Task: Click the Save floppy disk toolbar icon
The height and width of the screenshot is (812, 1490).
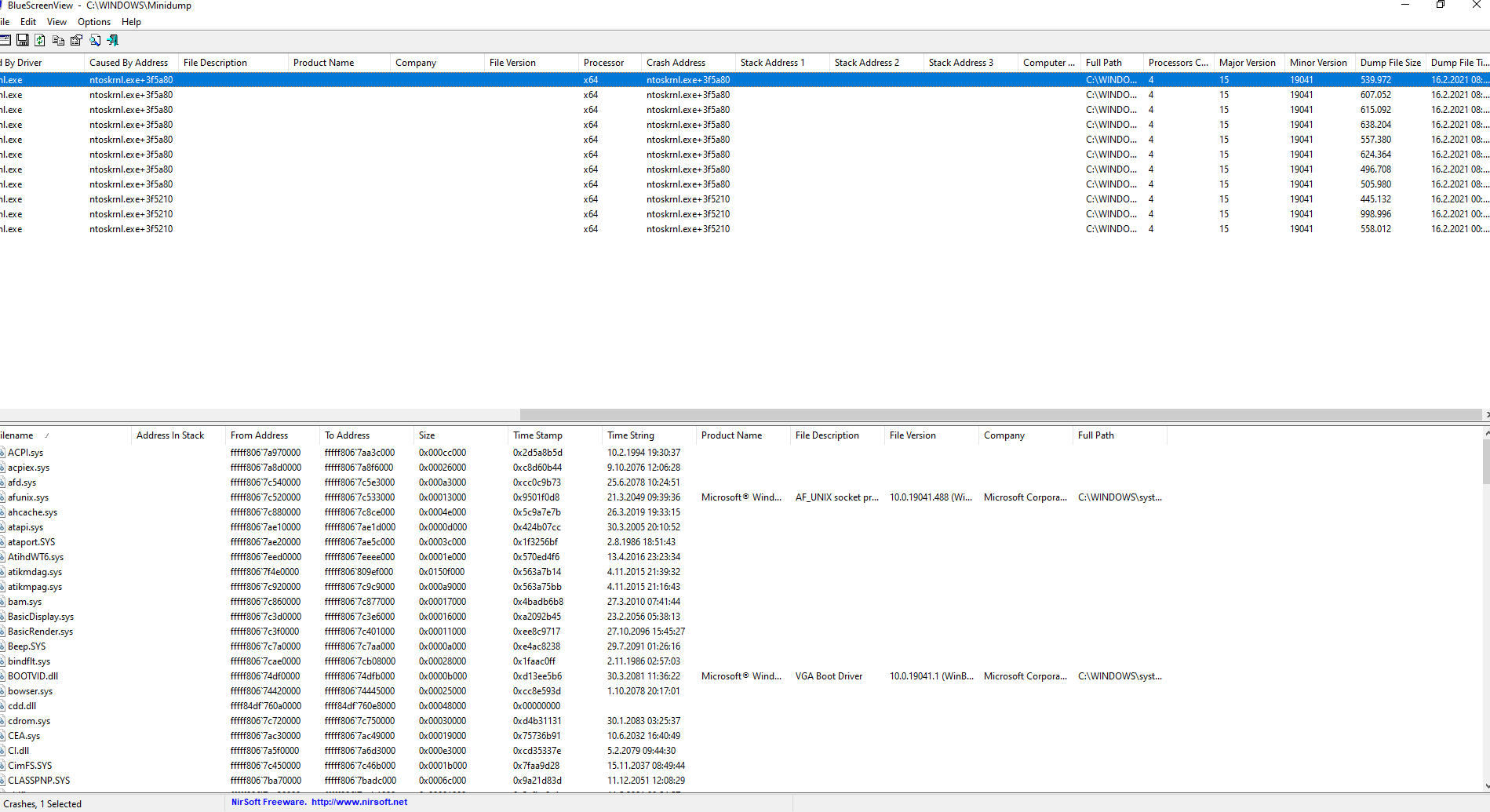Action: click(23, 40)
